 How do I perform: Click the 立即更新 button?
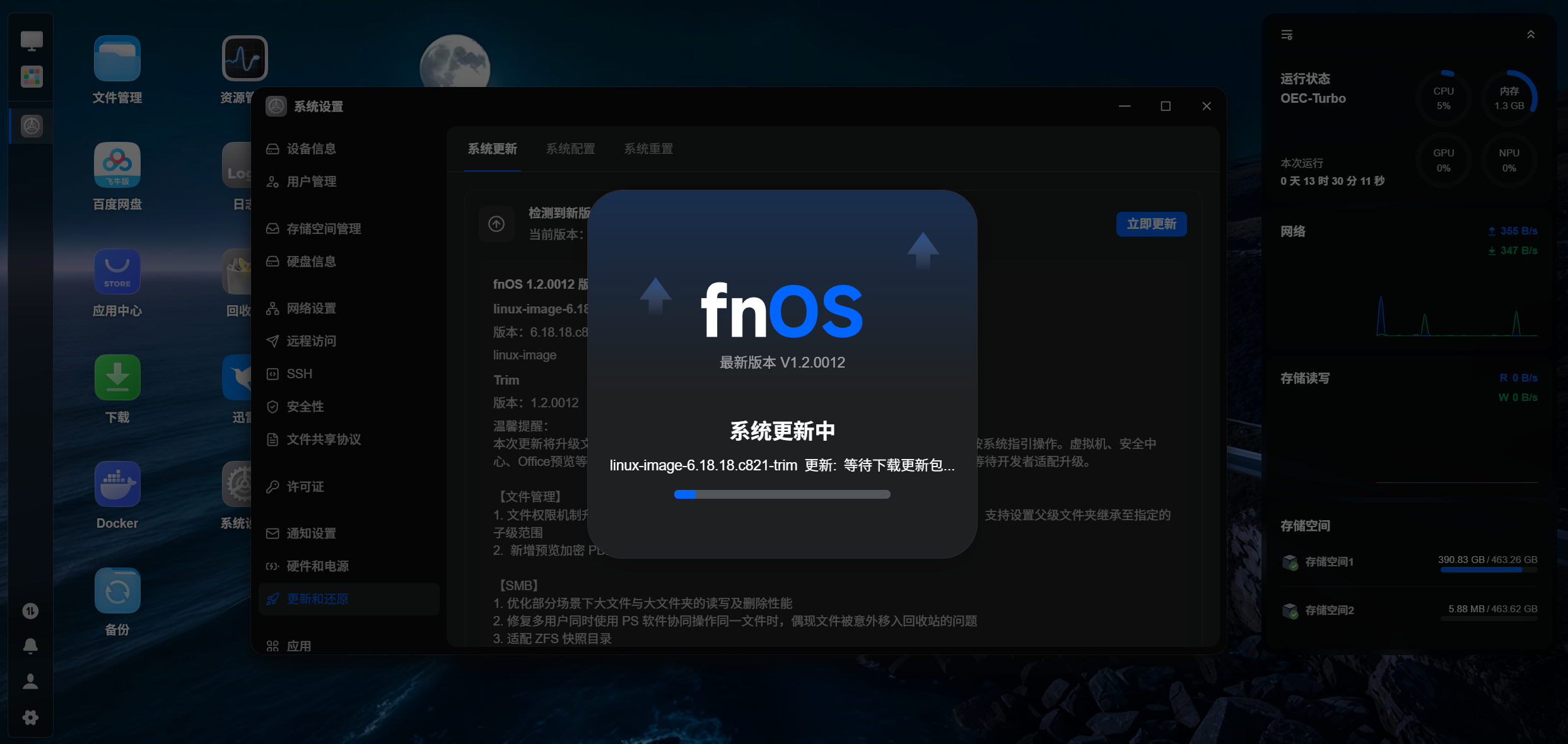1151,224
